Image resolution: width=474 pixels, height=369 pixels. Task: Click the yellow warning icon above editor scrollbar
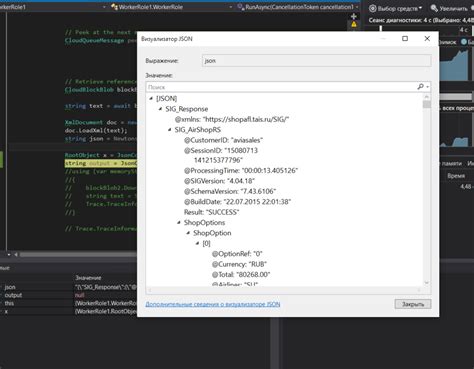(354, 24)
